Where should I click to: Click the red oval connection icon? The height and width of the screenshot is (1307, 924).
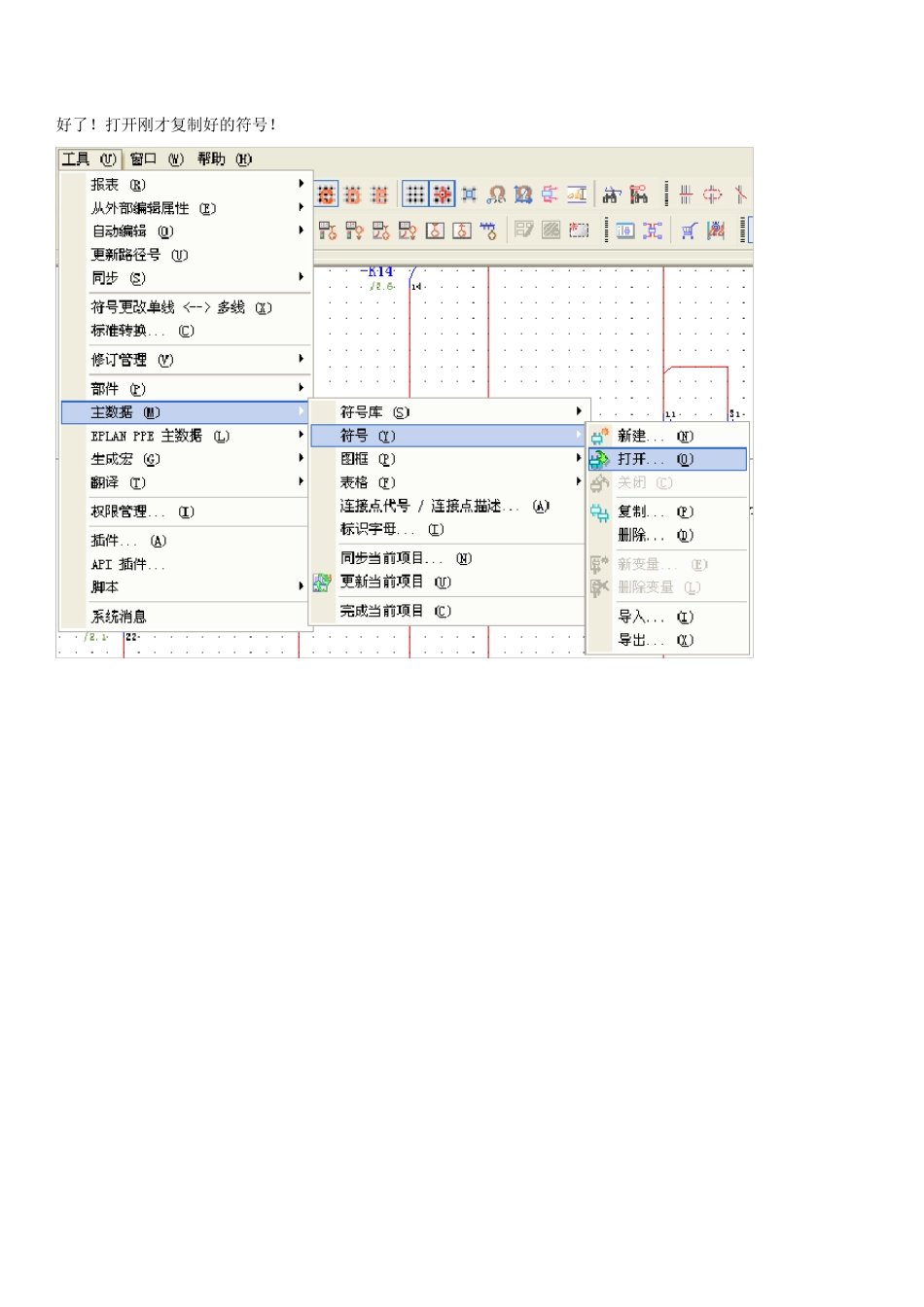(x=713, y=194)
